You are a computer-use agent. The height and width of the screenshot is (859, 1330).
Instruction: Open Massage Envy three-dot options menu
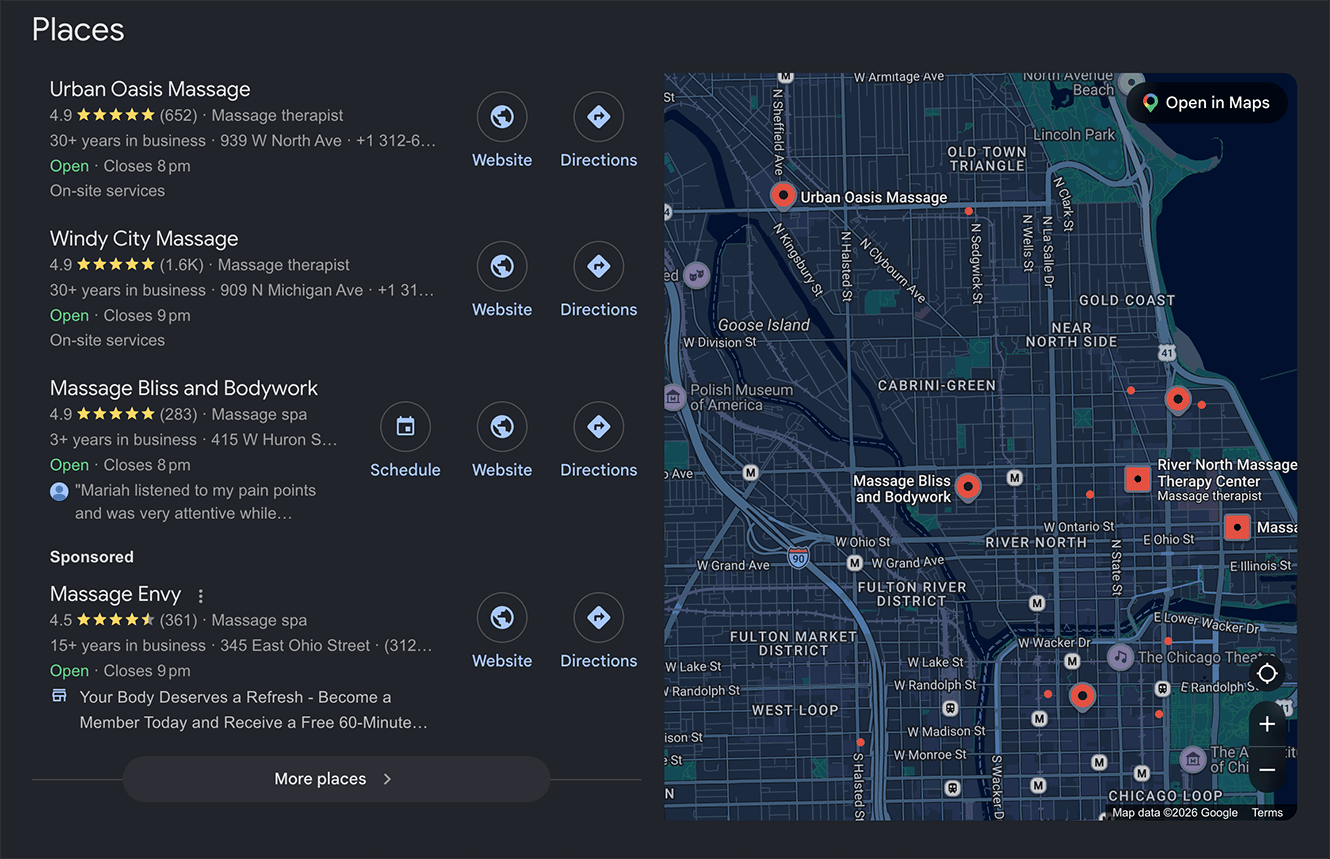[200, 596]
